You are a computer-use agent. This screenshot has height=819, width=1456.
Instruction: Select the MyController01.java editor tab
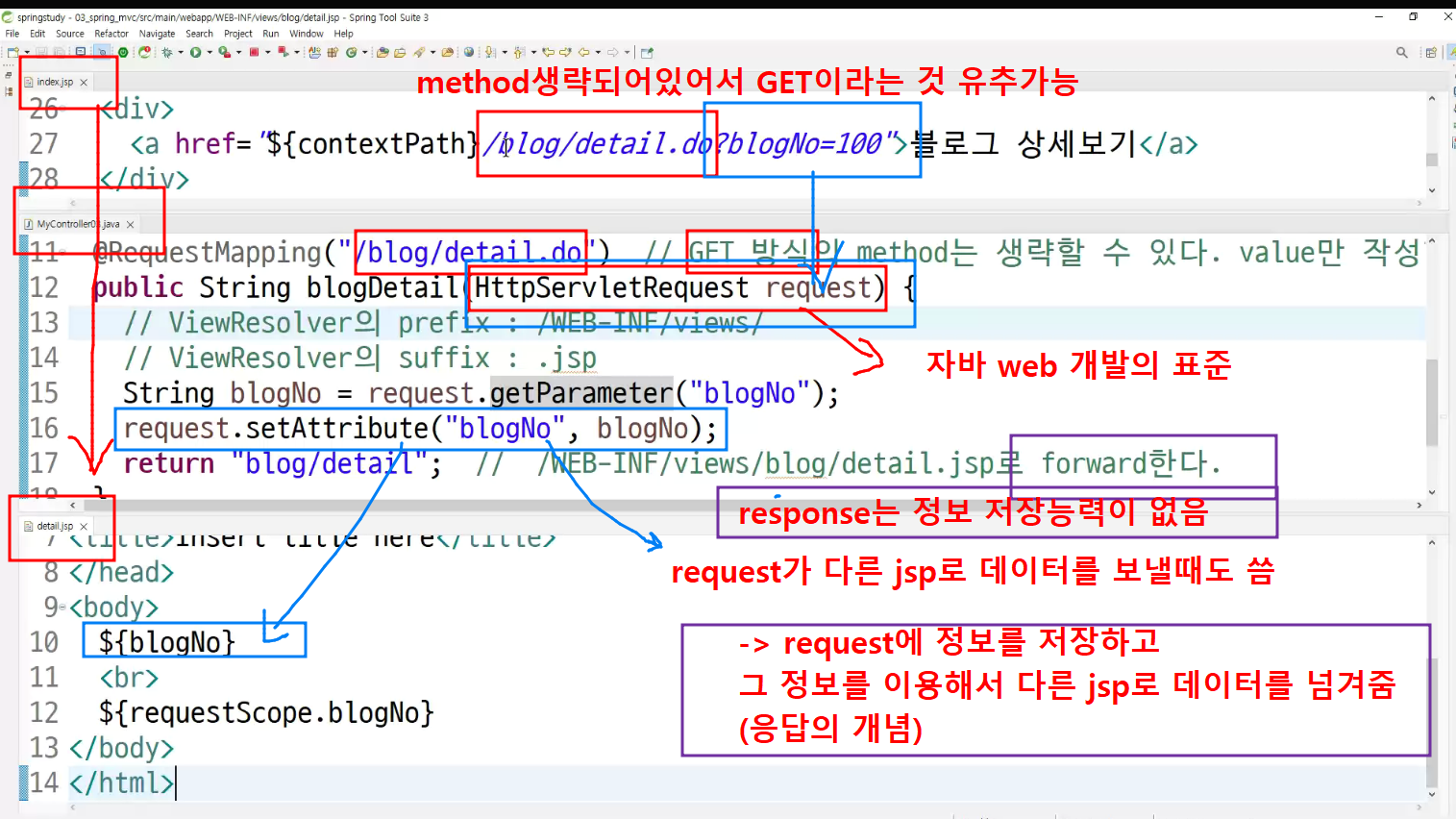tap(78, 224)
